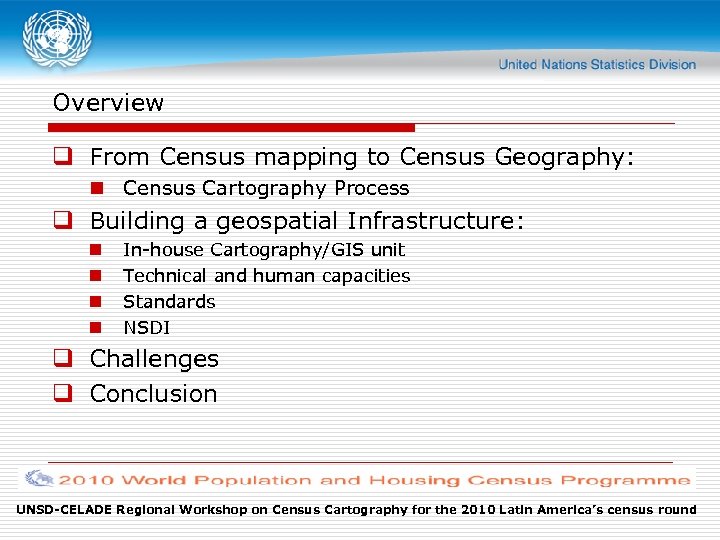The image size is (720, 540).
Task: Click the 'United Nations Statistics Division' header text
Action: [x=597, y=64]
